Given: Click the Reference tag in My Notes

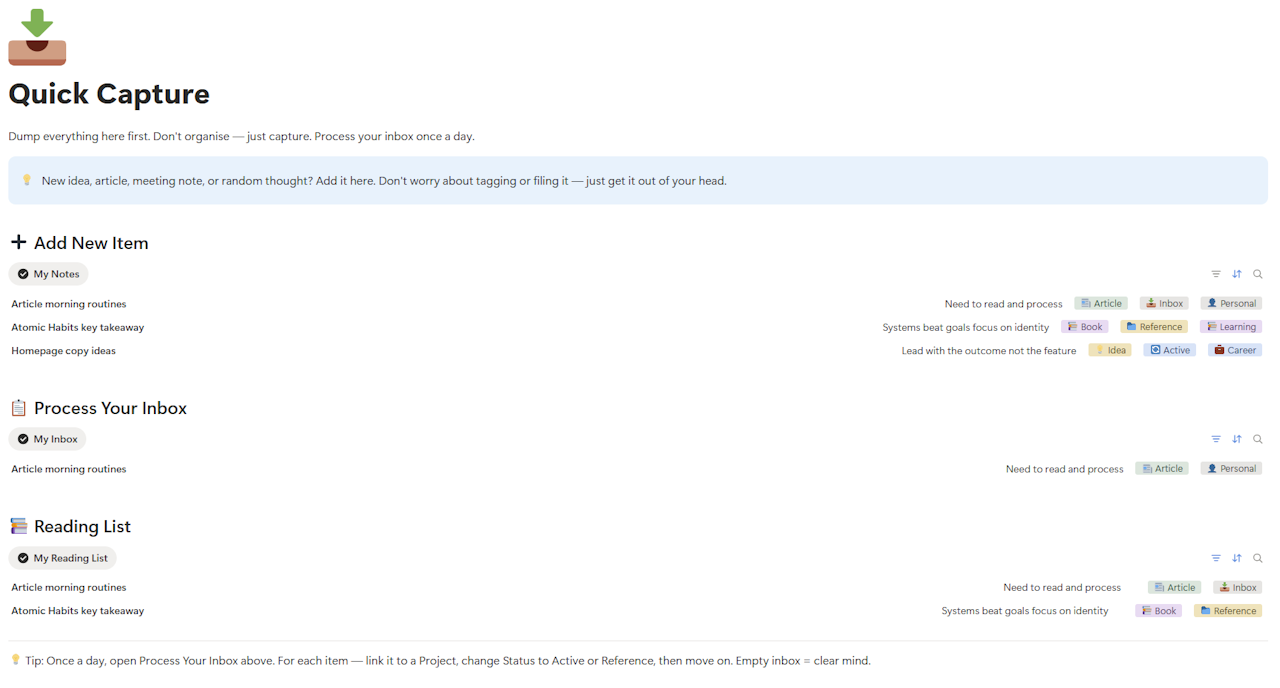Looking at the screenshot, I should 1154,327.
